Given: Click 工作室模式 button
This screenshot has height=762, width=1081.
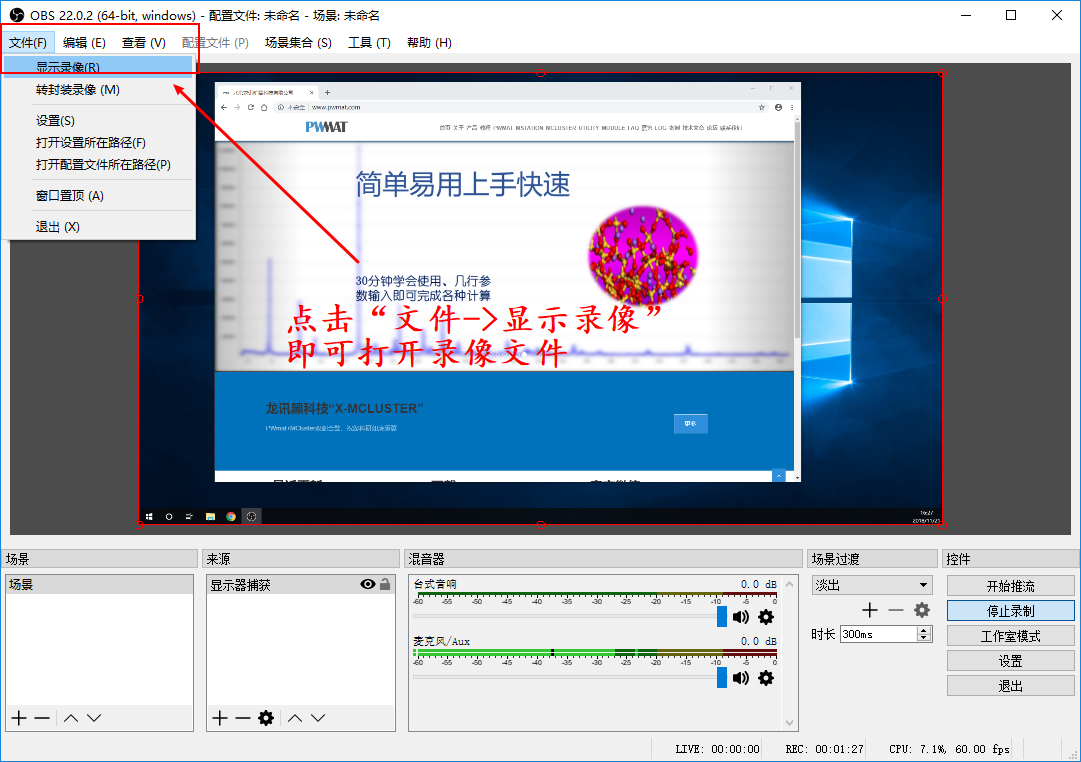Looking at the screenshot, I should (1011, 636).
